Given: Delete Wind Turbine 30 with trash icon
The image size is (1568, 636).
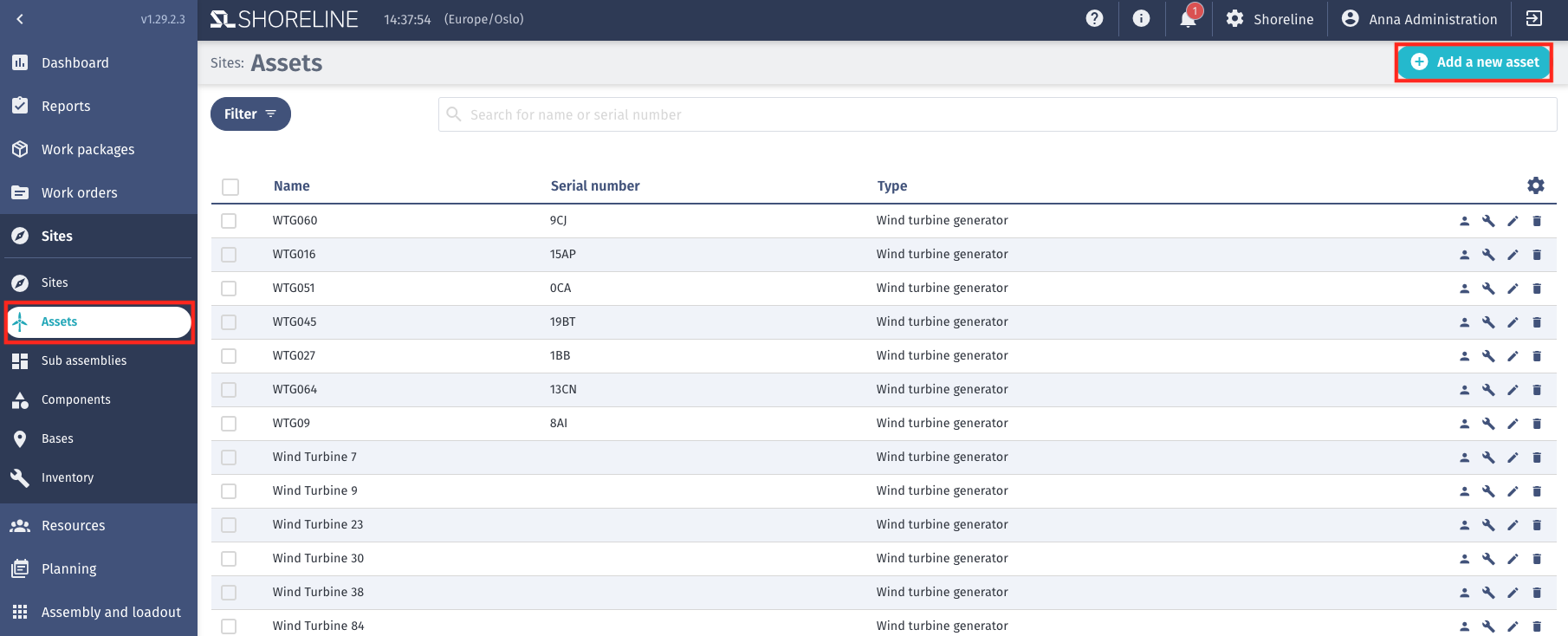Looking at the screenshot, I should (1537, 559).
